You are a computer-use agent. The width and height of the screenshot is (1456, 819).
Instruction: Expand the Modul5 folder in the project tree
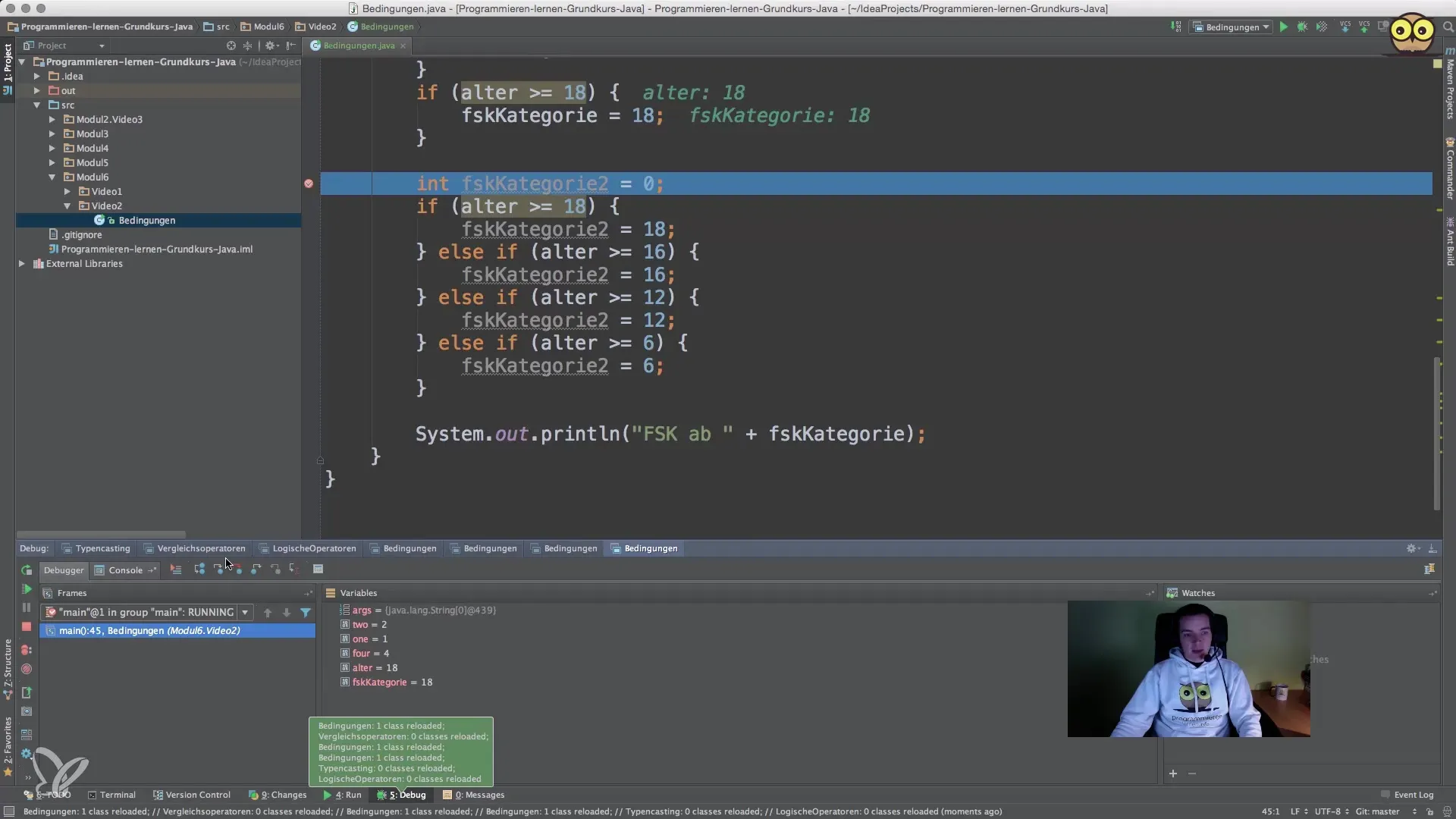coord(52,162)
